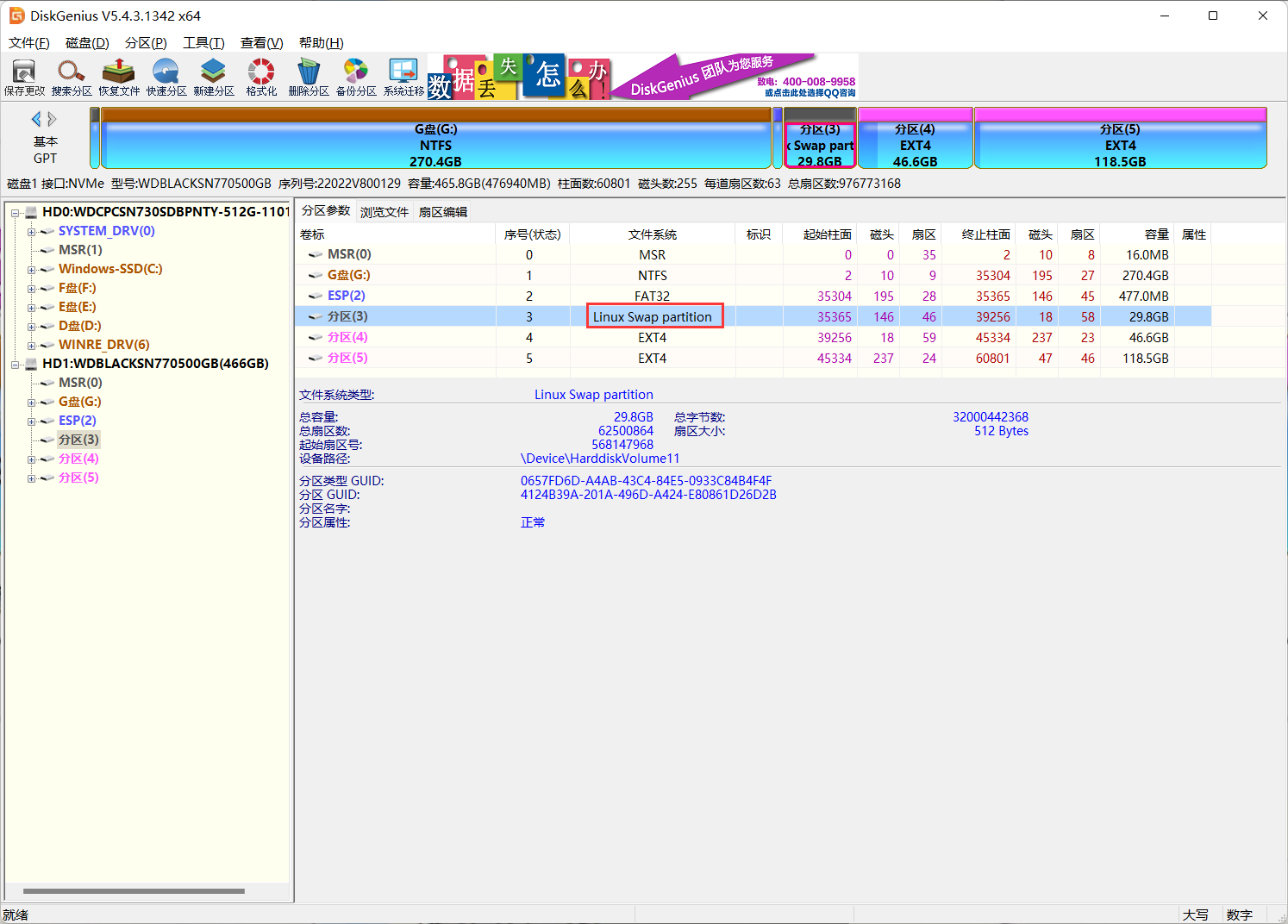
Task: Click the 属性 column header
Action: point(1194,234)
